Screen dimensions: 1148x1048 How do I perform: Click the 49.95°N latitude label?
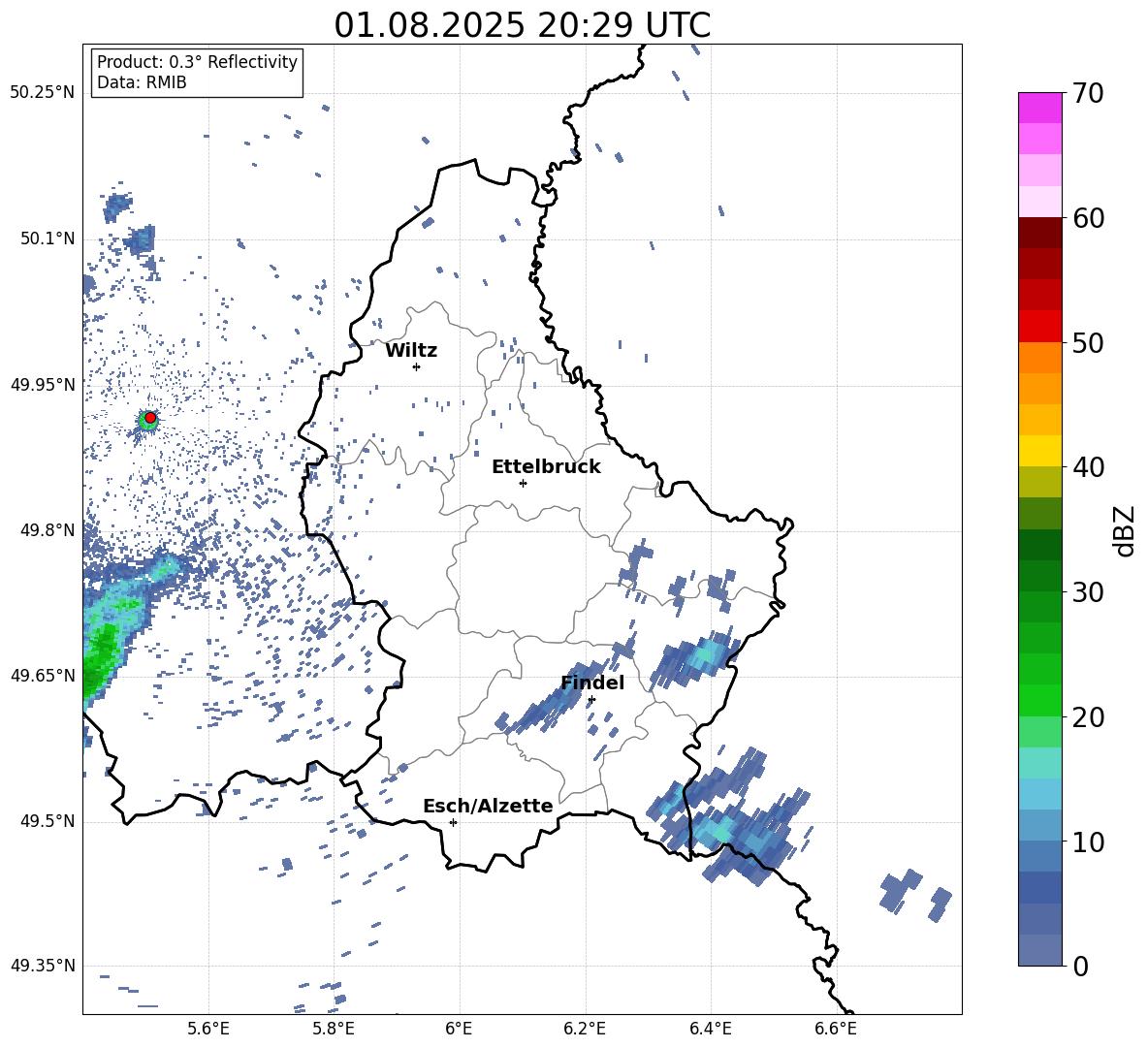[x=43, y=385]
